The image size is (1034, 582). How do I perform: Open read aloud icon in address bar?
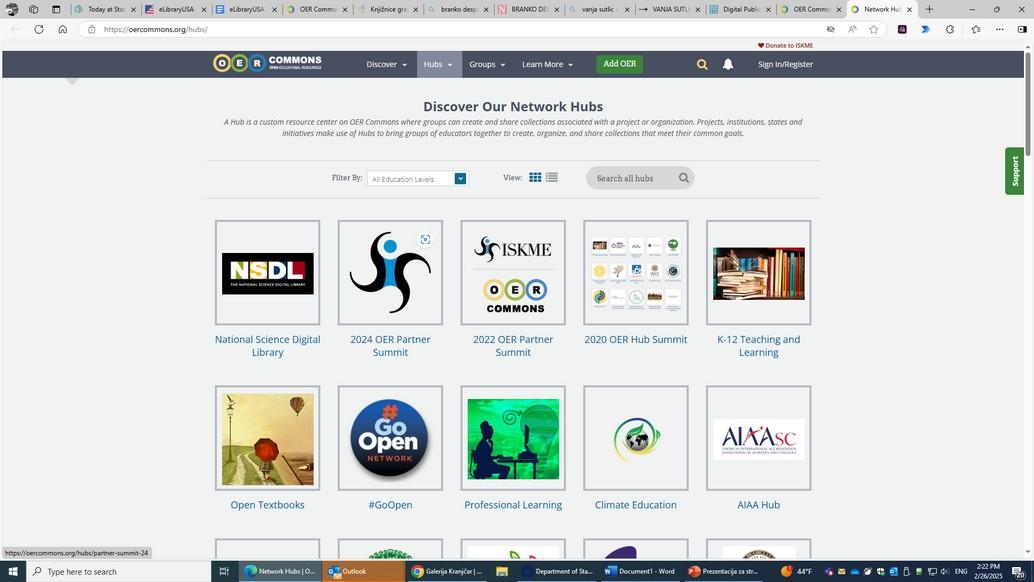pyautogui.click(x=852, y=29)
